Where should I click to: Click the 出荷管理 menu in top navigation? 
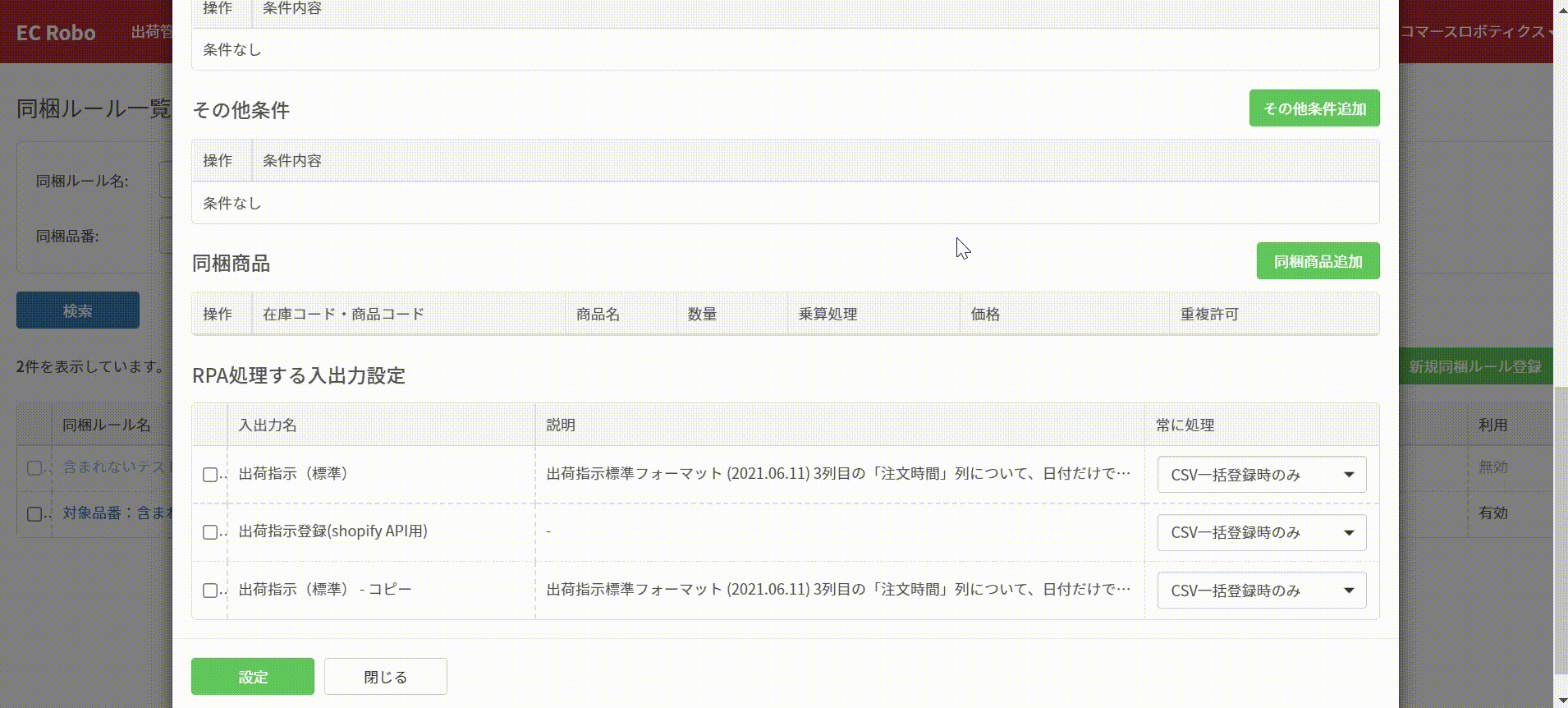click(152, 31)
